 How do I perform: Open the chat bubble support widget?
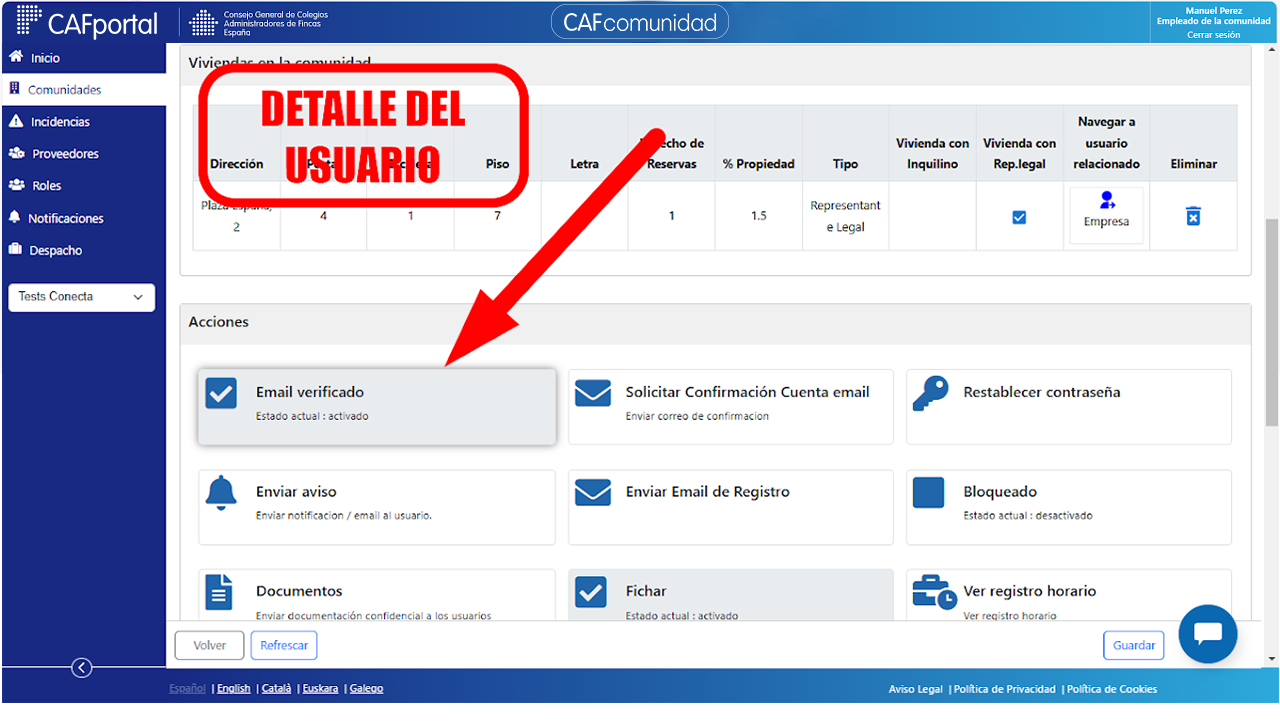(1208, 634)
